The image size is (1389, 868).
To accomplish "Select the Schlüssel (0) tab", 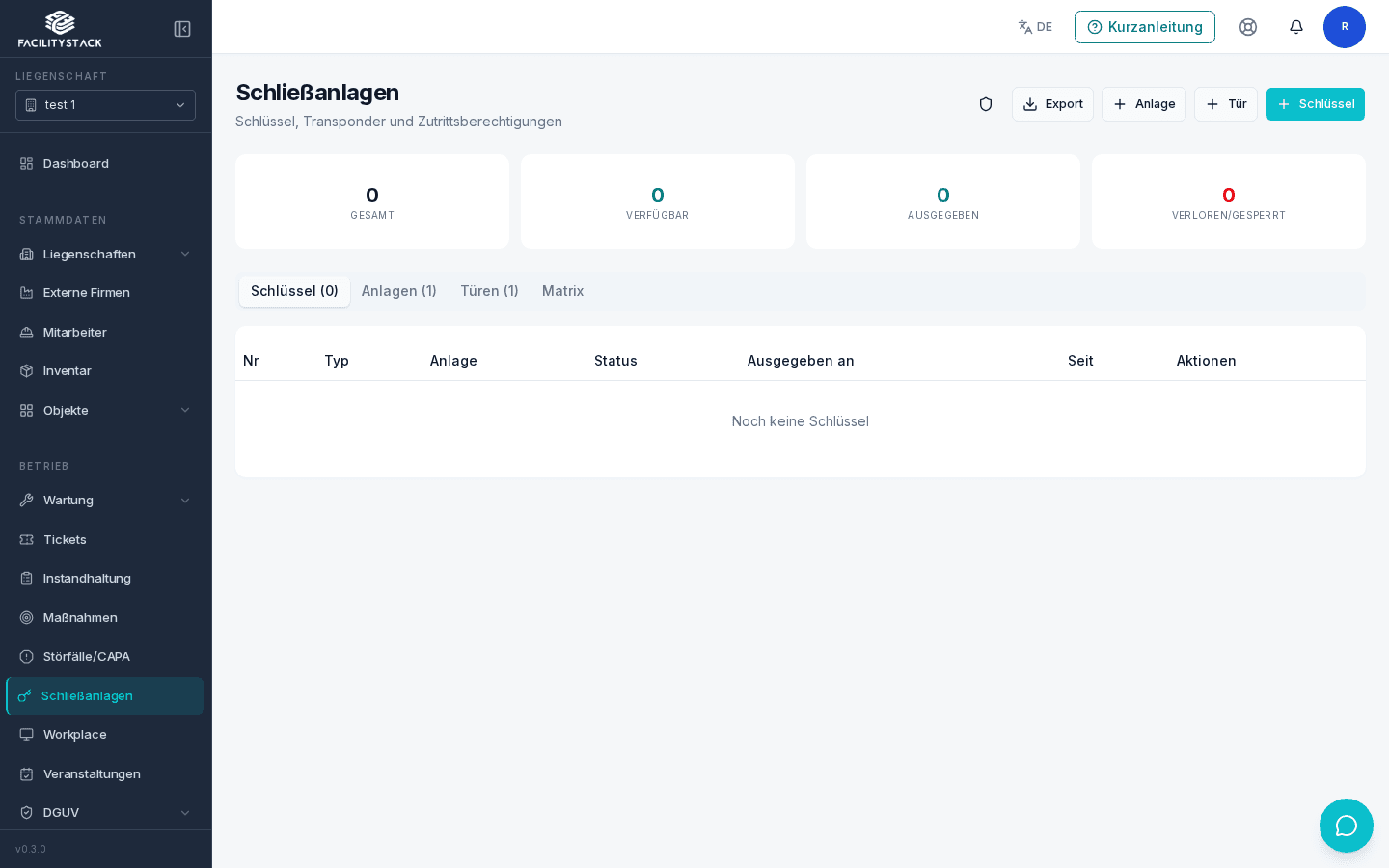I will click(x=294, y=291).
